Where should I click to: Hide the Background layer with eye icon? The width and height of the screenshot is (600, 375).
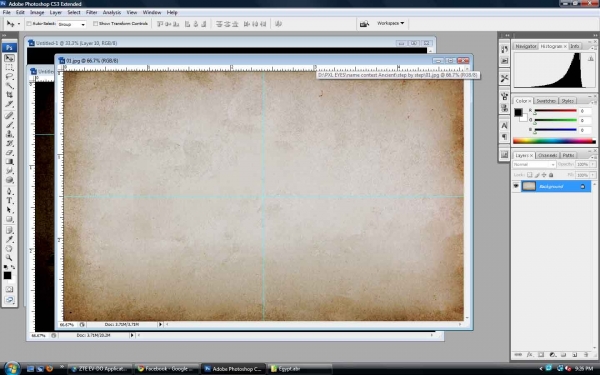click(x=516, y=186)
